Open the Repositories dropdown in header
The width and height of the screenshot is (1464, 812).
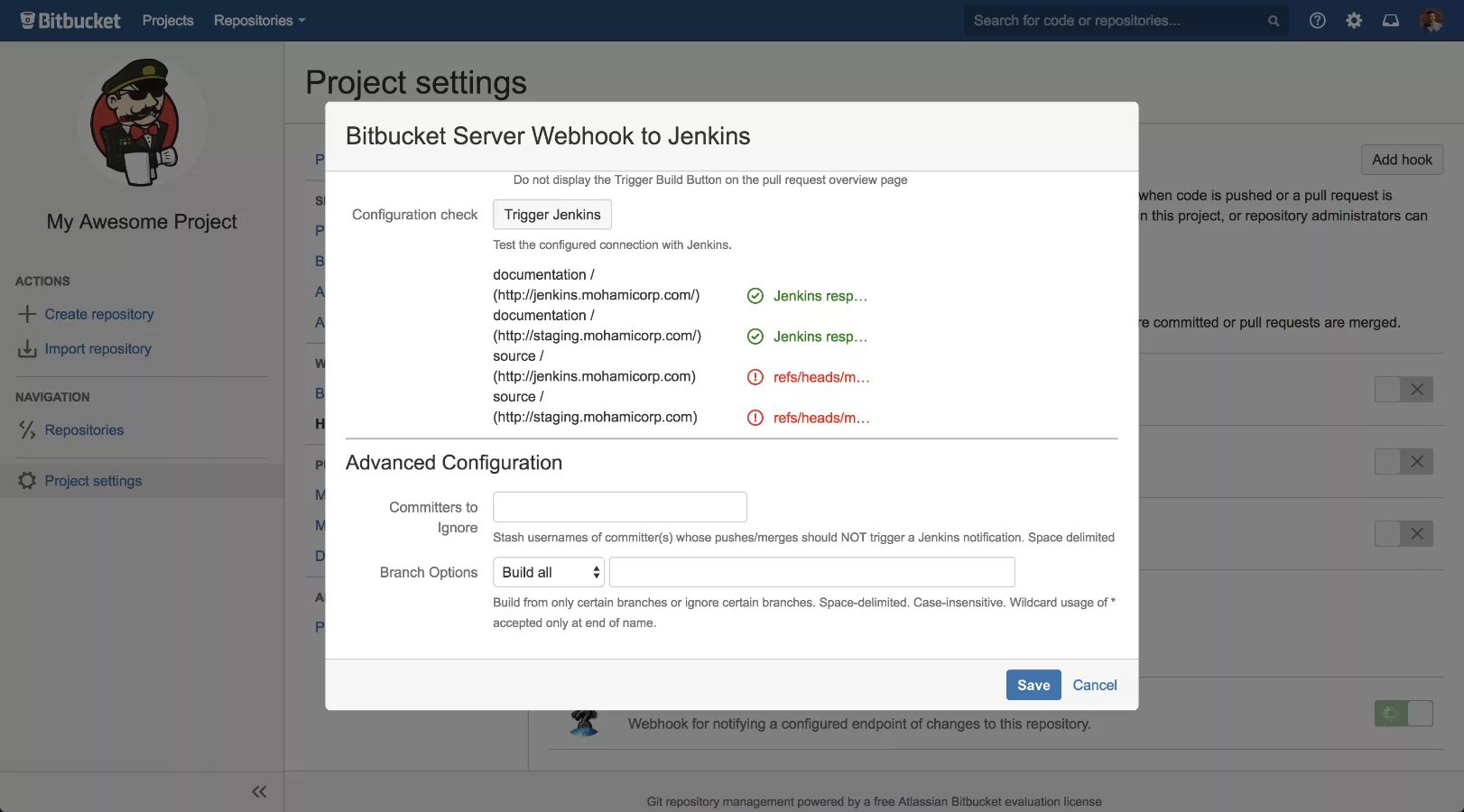[260, 21]
